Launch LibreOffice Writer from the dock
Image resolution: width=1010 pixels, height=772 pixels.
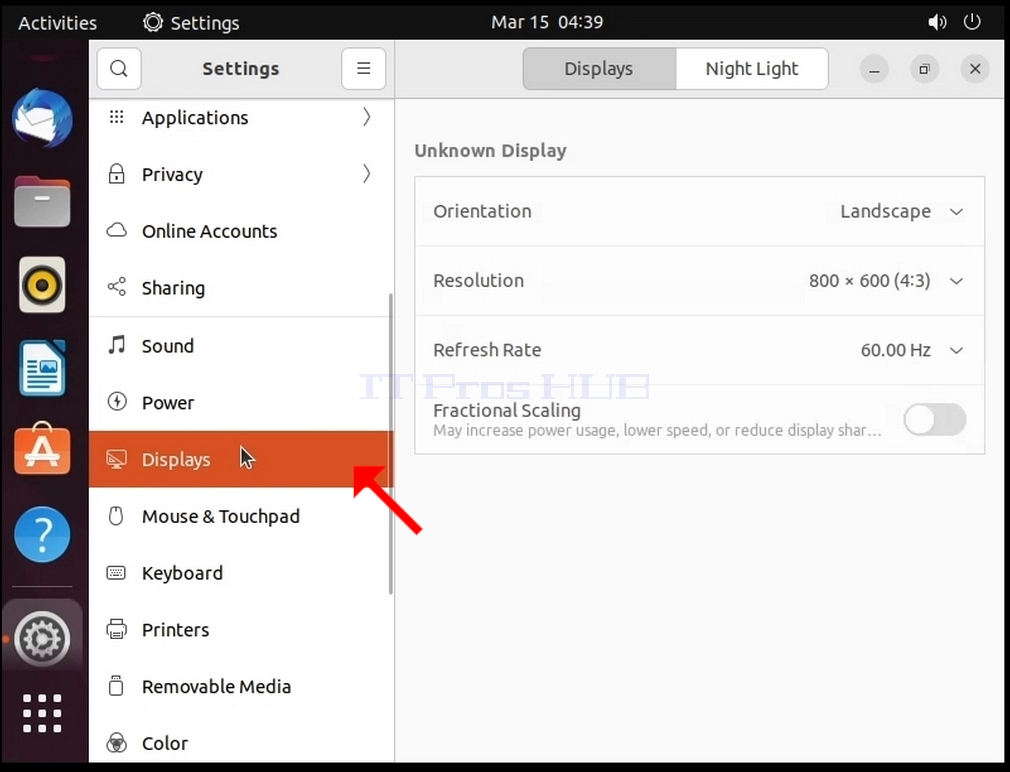pos(43,368)
